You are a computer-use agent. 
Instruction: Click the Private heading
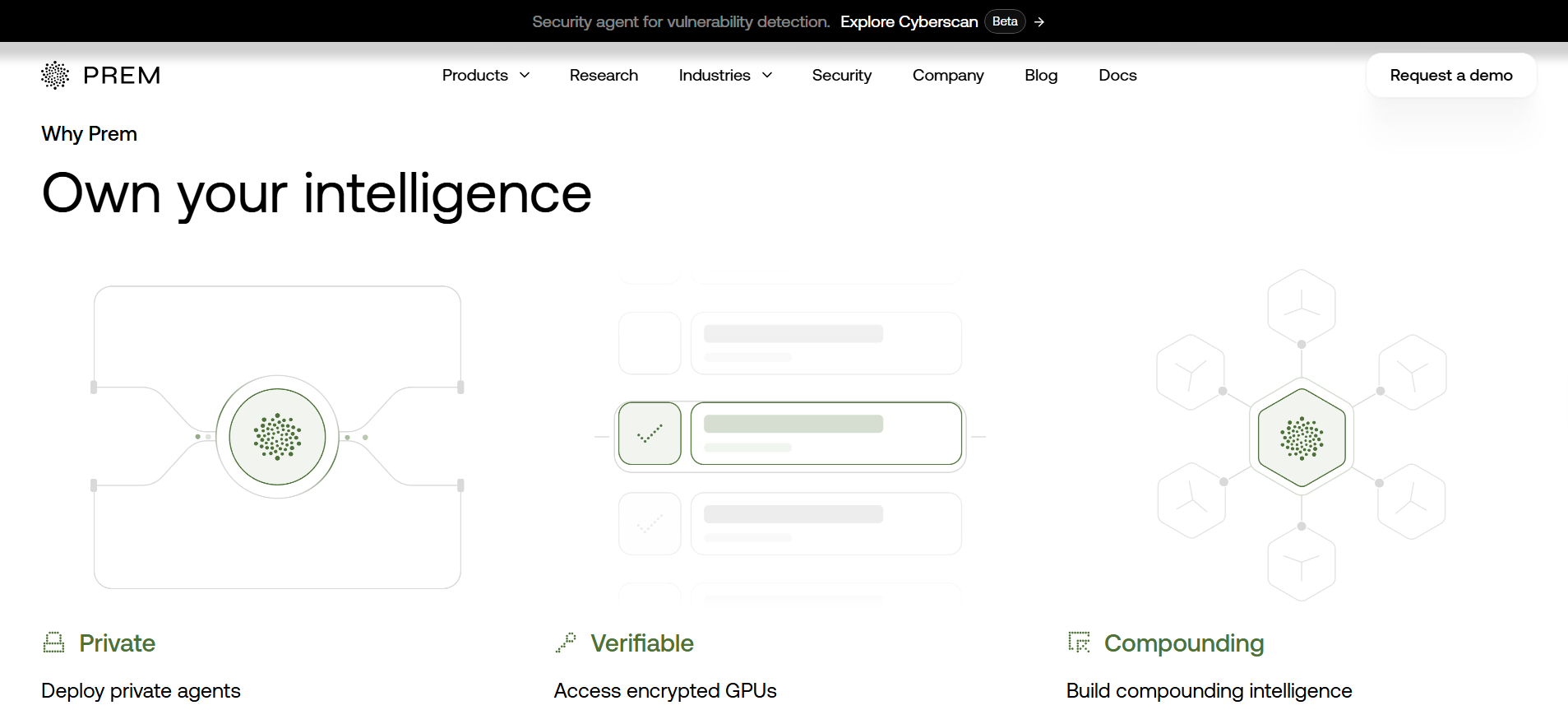coord(117,643)
